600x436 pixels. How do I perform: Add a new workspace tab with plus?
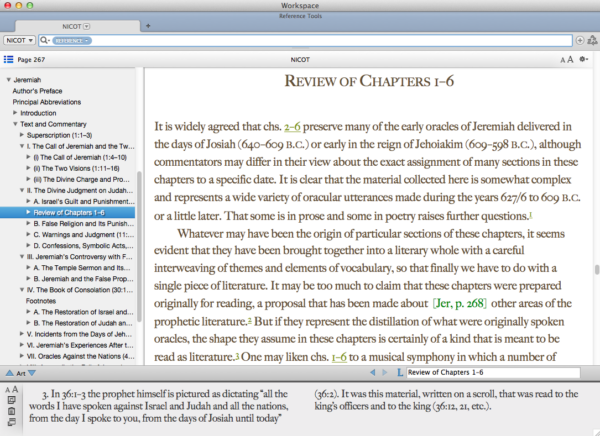tap(149, 24)
